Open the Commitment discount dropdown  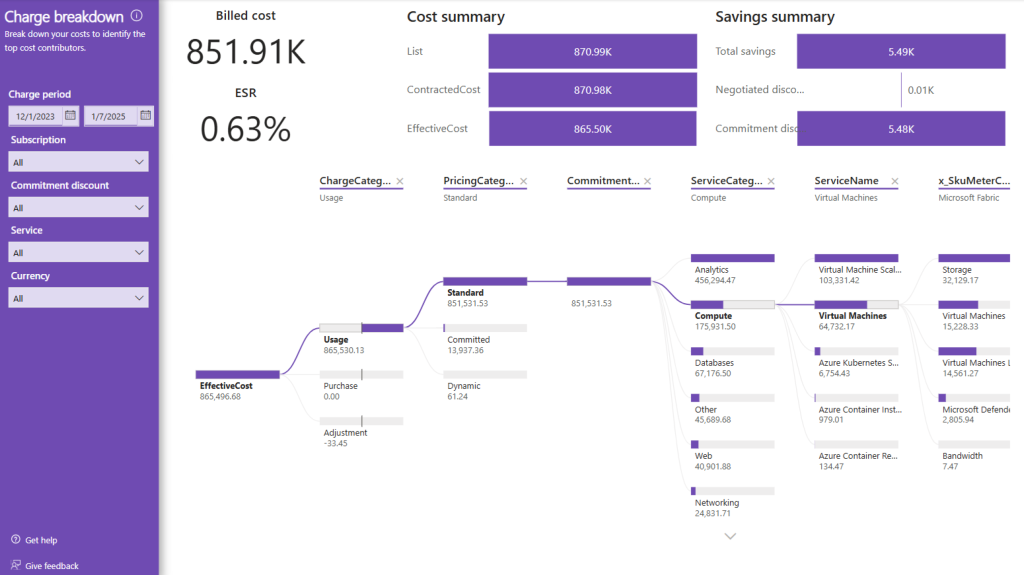(x=78, y=207)
